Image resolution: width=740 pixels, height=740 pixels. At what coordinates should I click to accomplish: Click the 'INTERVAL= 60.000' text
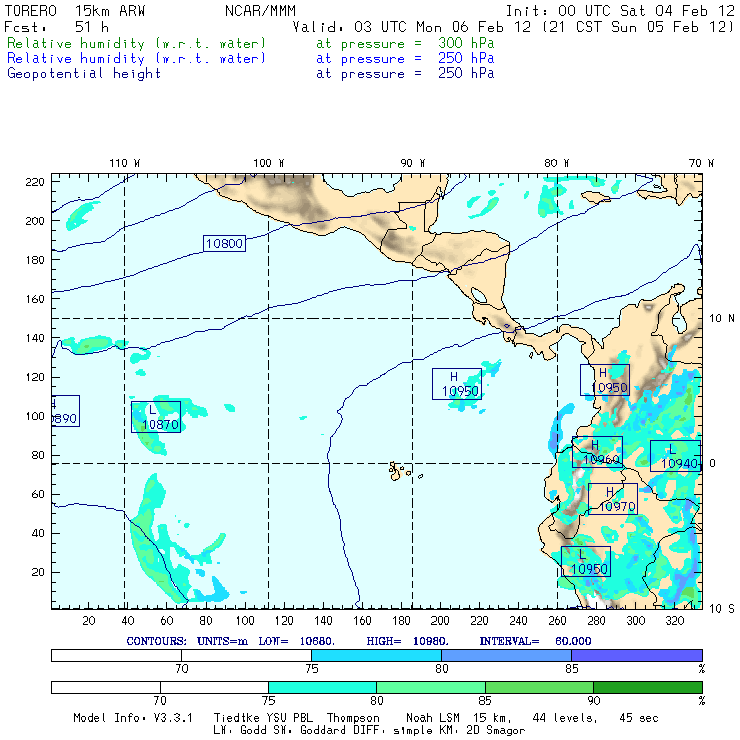coord(535,641)
